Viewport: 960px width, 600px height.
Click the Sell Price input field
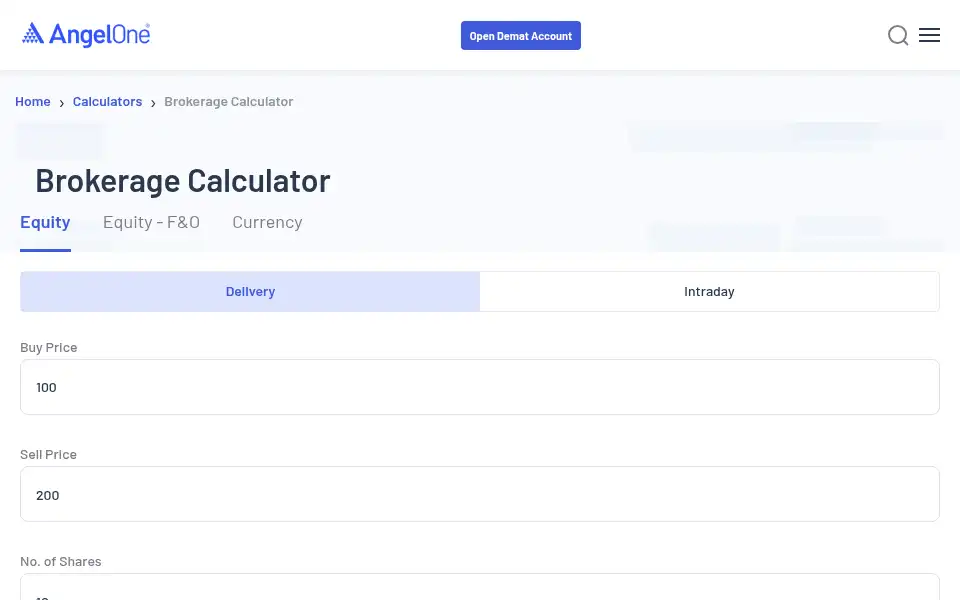pos(479,494)
